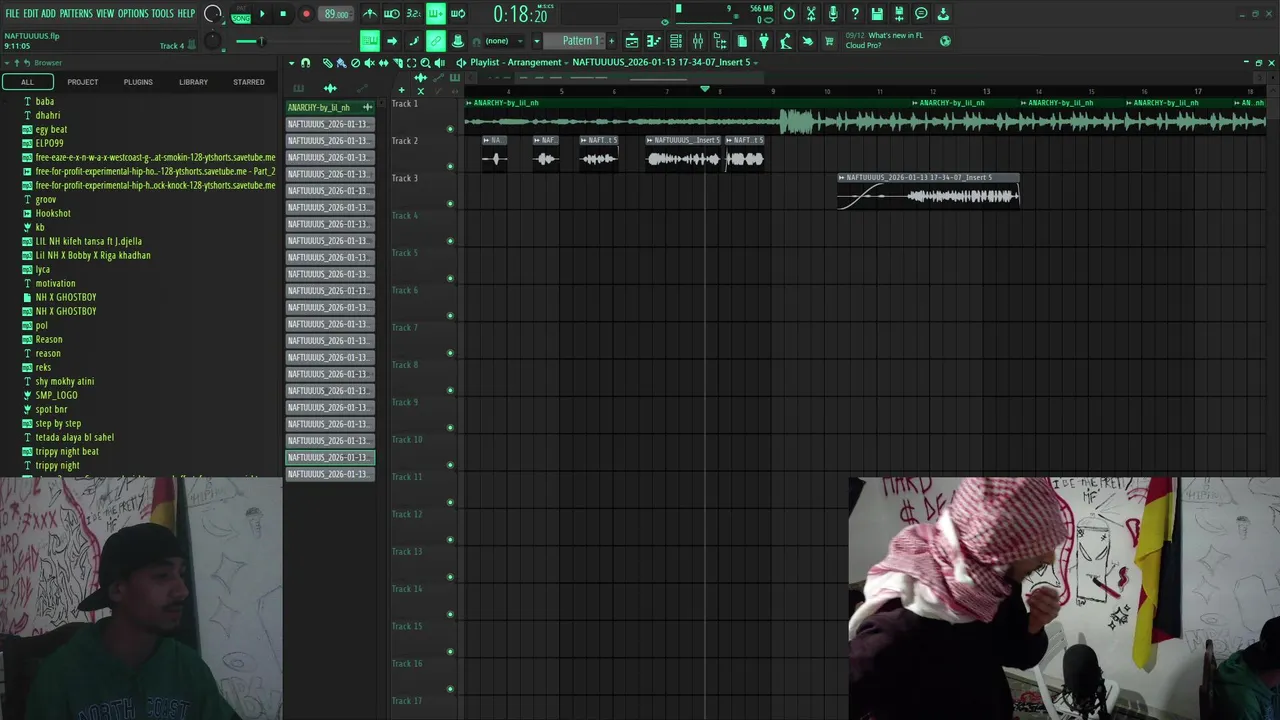Mute Track 1 via its green dot
Viewport: 1280px width, 720px height.
(x=450, y=129)
